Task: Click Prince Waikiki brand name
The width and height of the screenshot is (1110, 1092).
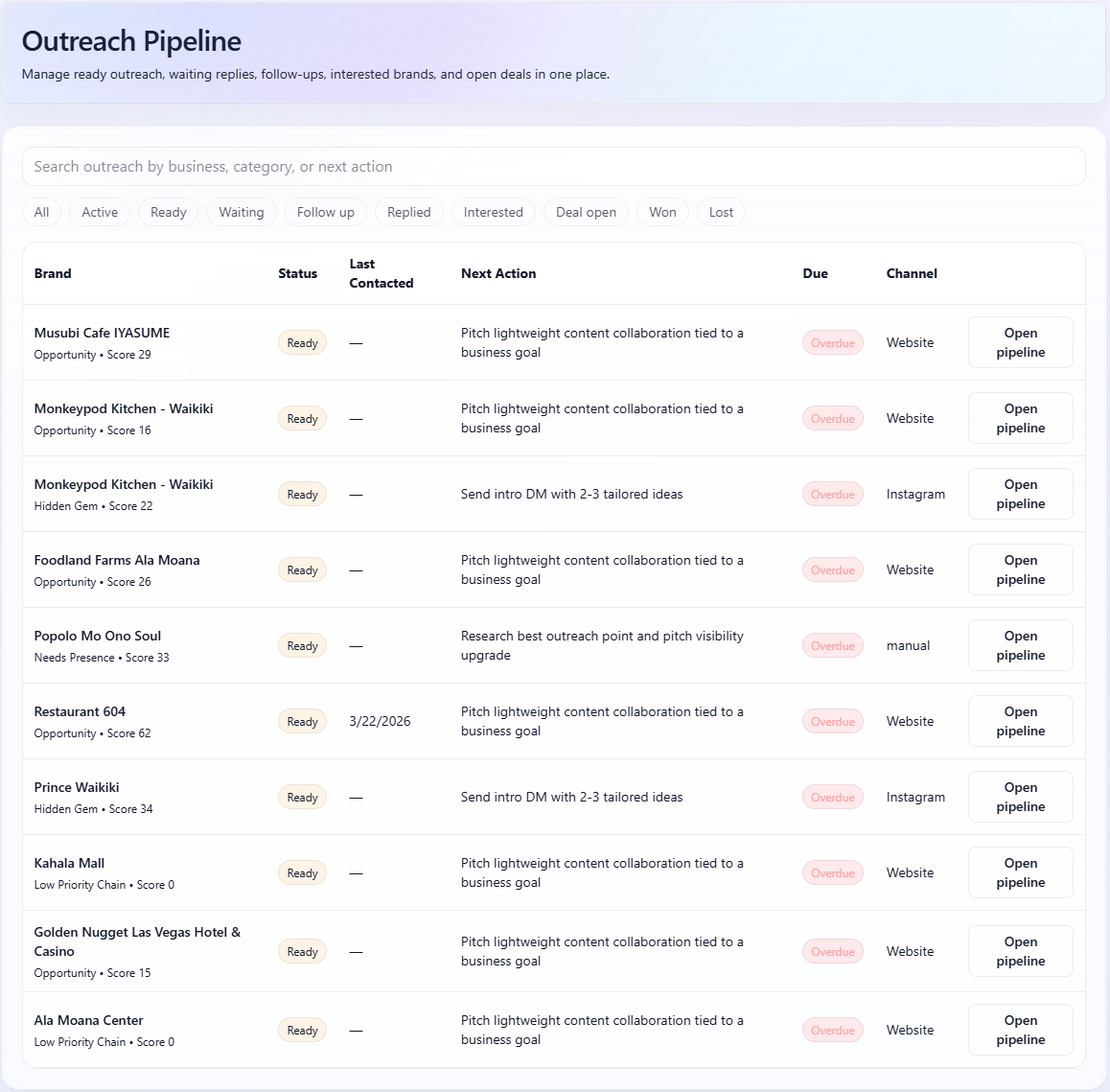Action: [x=77, y=787]
